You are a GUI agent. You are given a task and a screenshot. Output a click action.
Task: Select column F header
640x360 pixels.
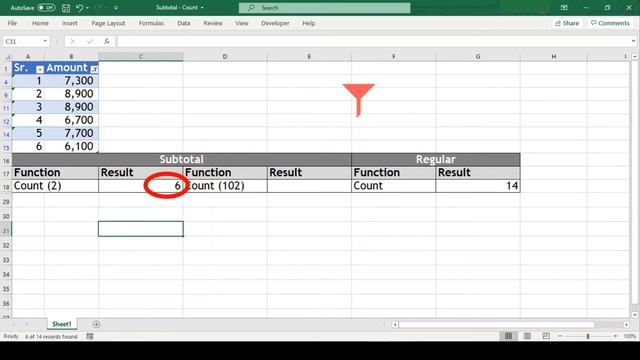(x=393, y=57)
